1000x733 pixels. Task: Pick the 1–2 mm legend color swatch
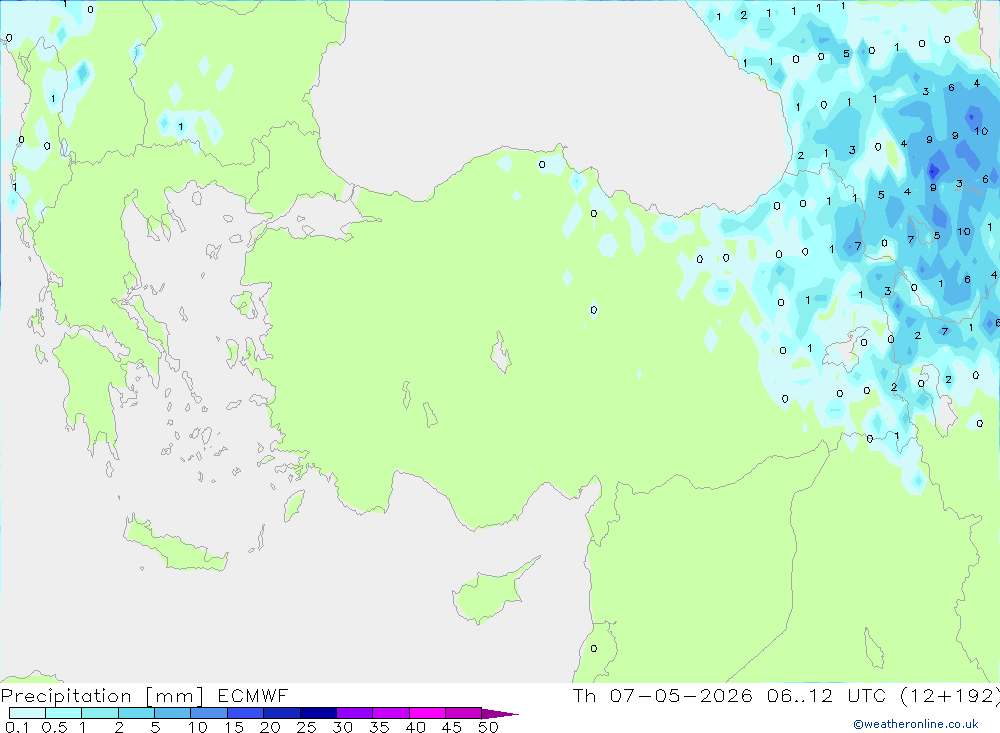(x=100, y=713)
